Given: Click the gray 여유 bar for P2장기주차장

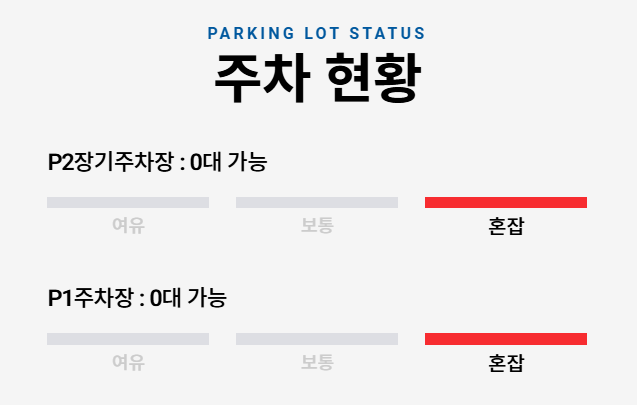Looking at the screenshot, I should click(x=128, y=203).
